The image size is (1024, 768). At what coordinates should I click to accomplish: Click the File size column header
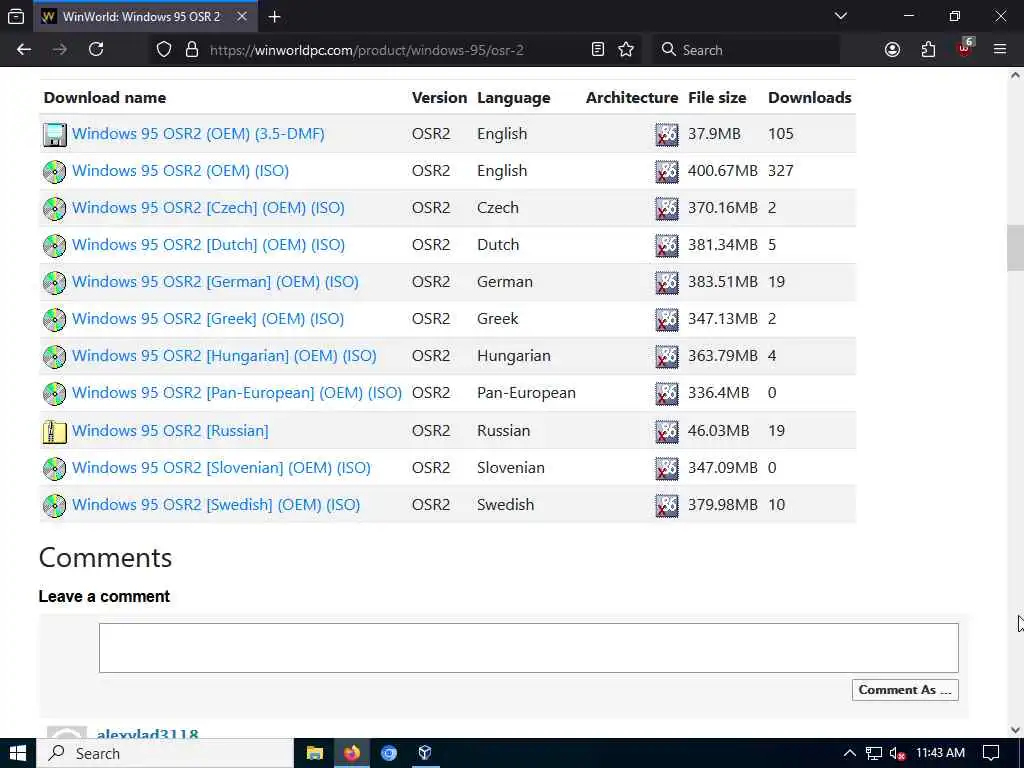tap(717, 98)
